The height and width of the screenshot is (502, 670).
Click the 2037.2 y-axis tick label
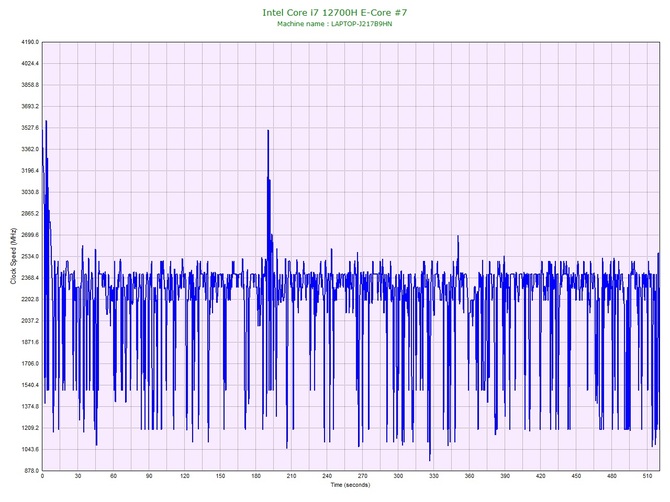pos(30,321)
